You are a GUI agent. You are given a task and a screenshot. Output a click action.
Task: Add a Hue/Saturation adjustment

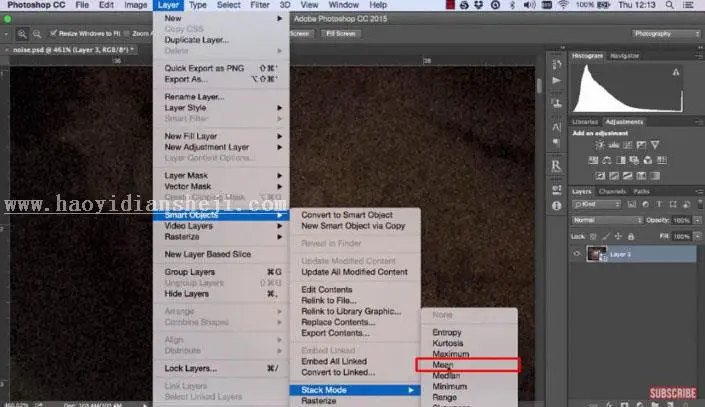coord(593,160)
